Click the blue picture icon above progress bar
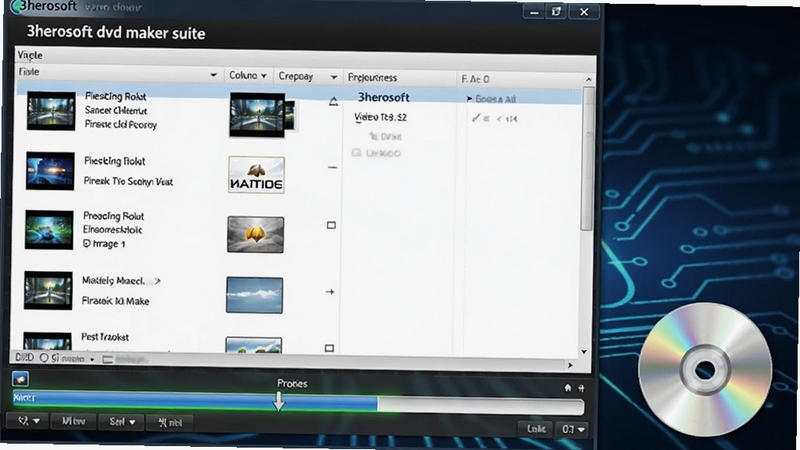Viewport: 800px width, 450px height. 20,379
